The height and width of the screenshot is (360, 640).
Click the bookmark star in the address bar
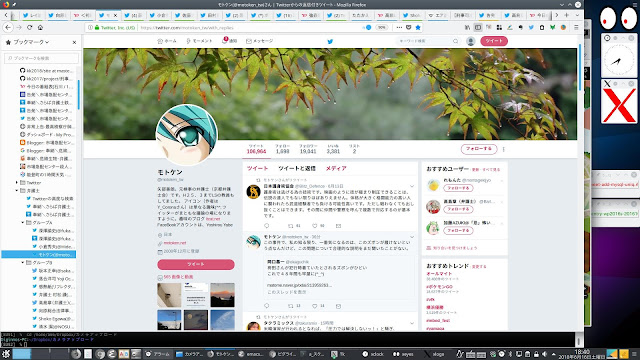pos(418,27)
